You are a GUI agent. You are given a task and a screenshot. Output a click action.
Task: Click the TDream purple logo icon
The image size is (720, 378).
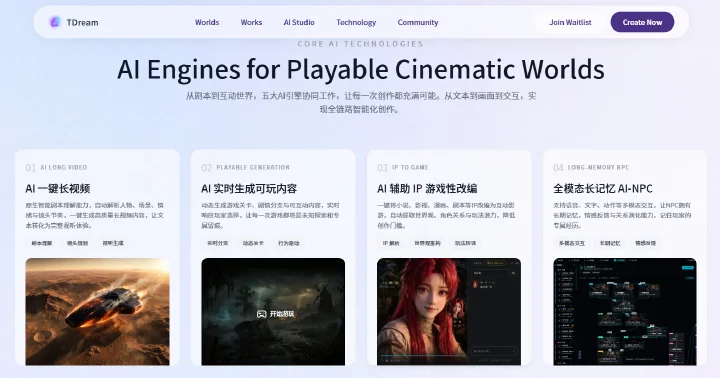55,22
